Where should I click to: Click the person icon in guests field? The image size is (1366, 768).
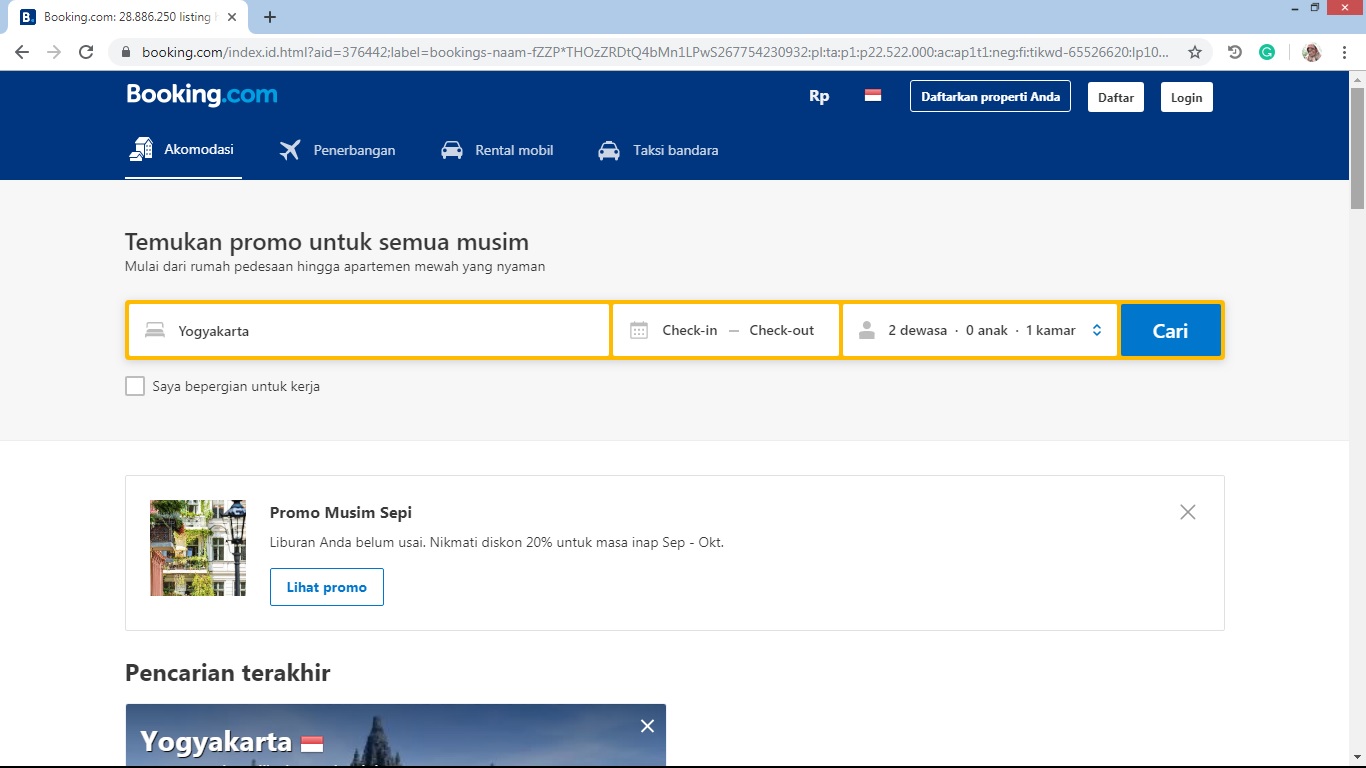pyautogui.click(x=866, y=330)
